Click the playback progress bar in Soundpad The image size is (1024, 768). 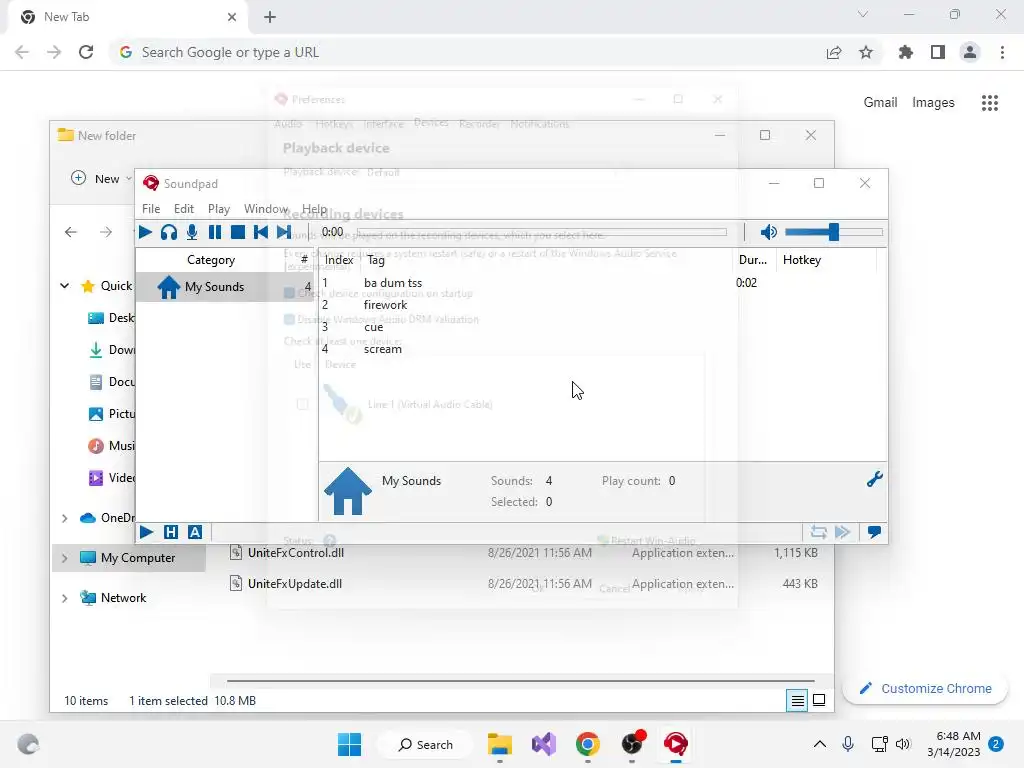[x=541, y=232]
